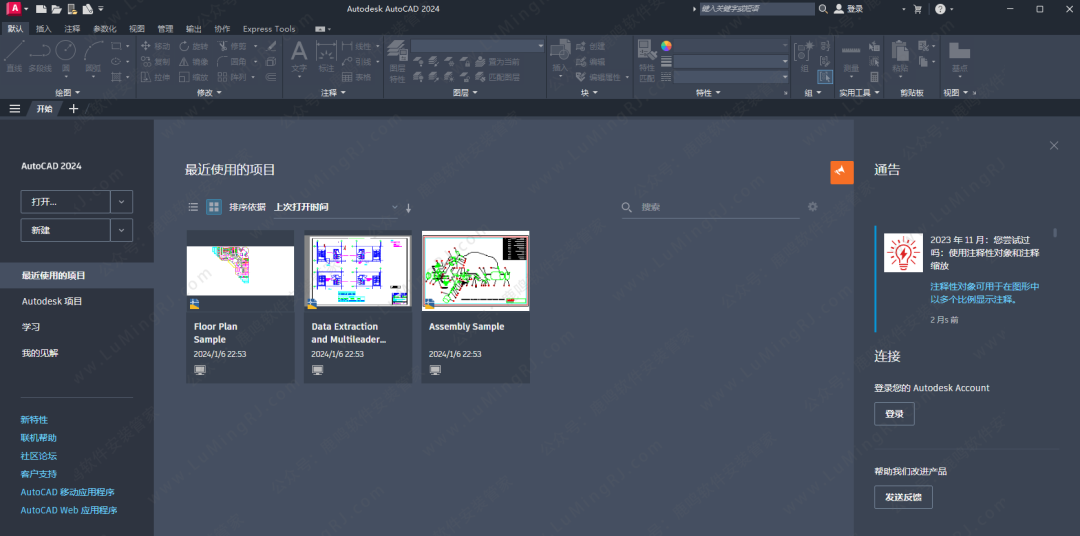
Task: Click the AutoCAD application menu logo
Action: tap(16, 9)
